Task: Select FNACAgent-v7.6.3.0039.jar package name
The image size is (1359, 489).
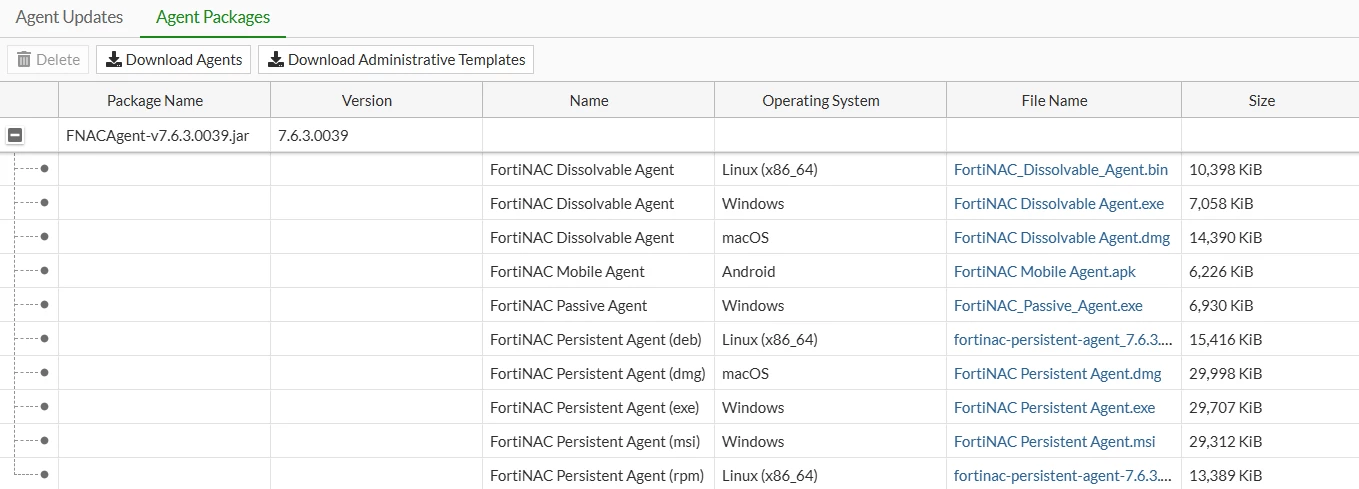Action: 157,135
